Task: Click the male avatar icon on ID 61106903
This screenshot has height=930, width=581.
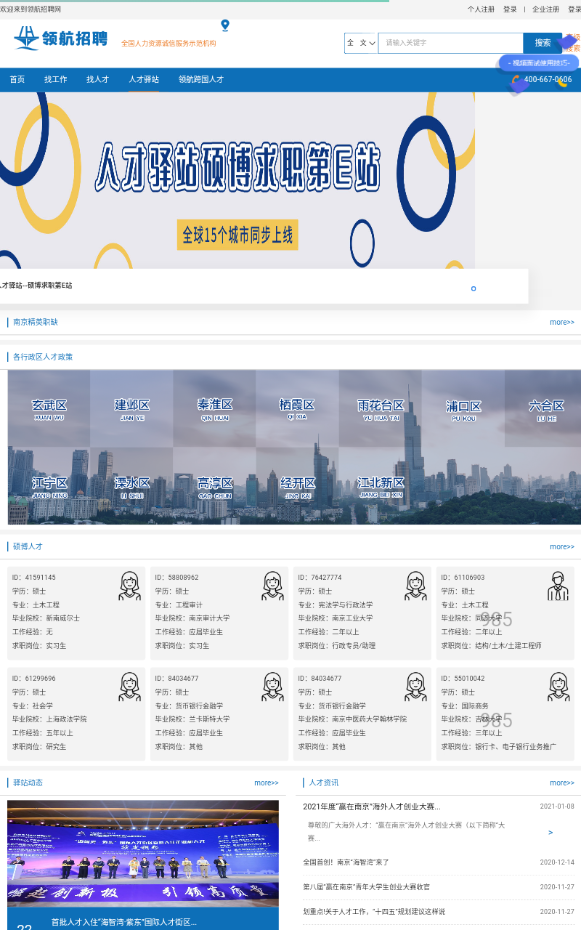Action: 558,586
